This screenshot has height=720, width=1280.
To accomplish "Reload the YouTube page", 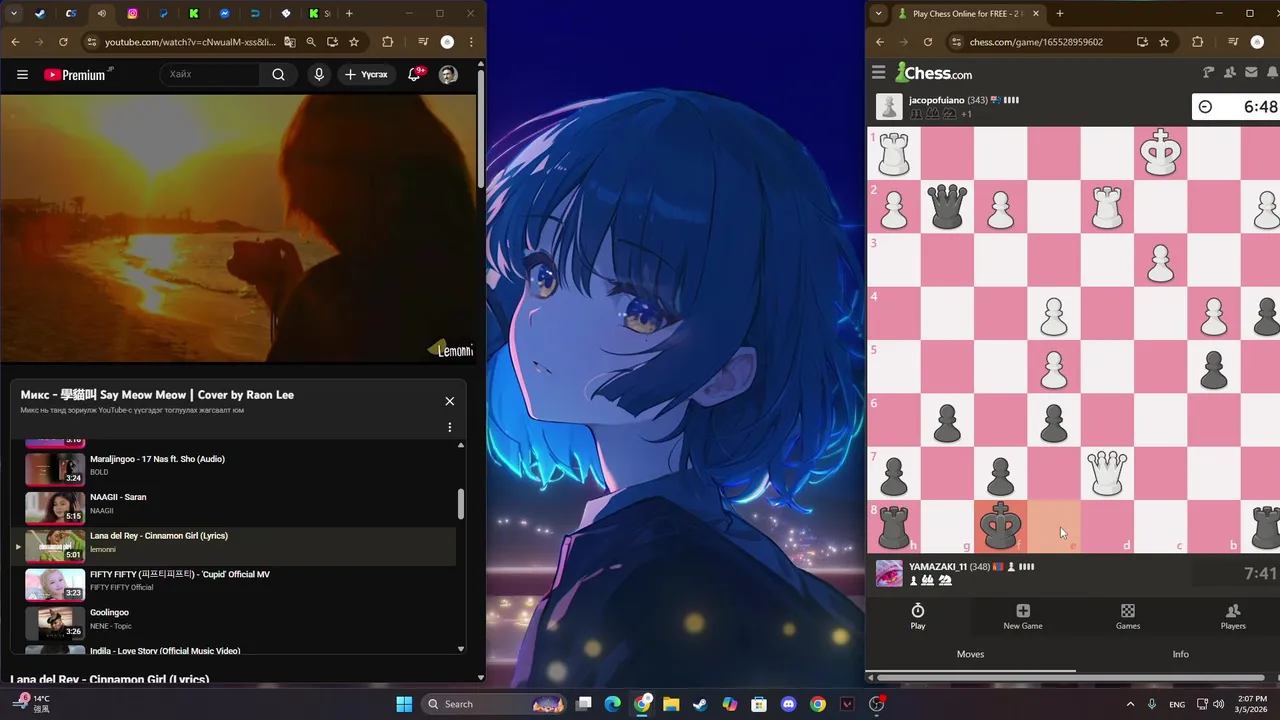I will pos(63,42).
